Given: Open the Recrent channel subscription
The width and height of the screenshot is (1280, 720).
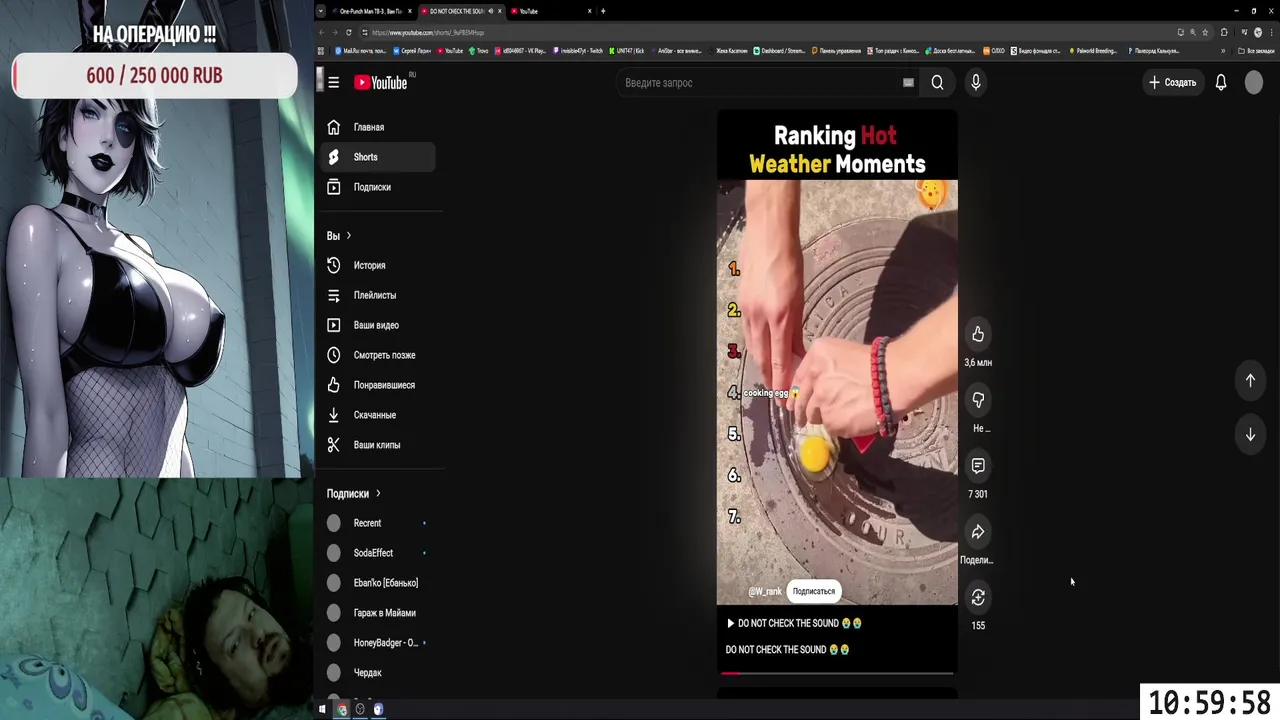Looking at the screenshot, I should (x=380, y=523).
